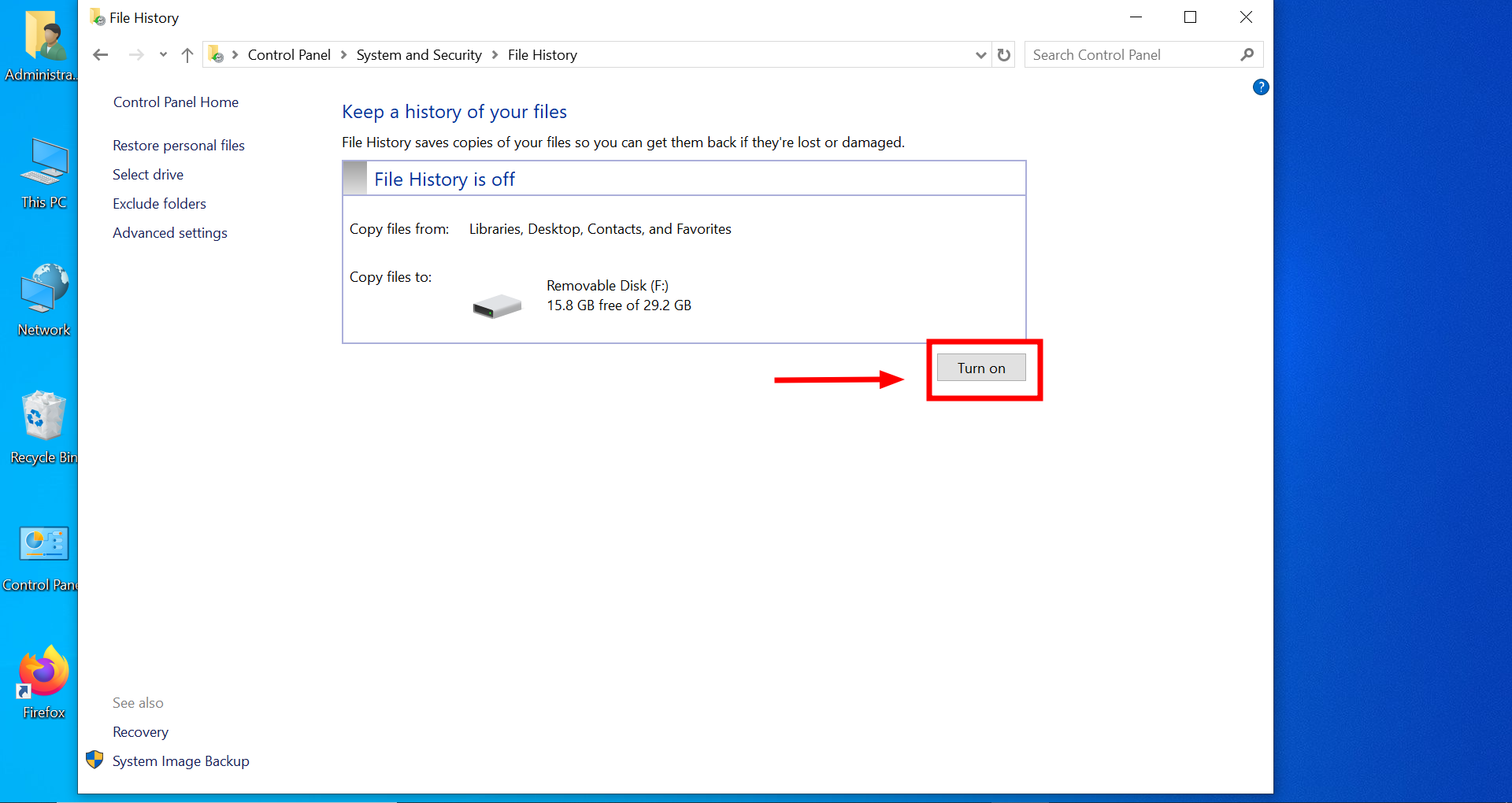Focus the Search Control Panel field

click(x=1143, y=55)
